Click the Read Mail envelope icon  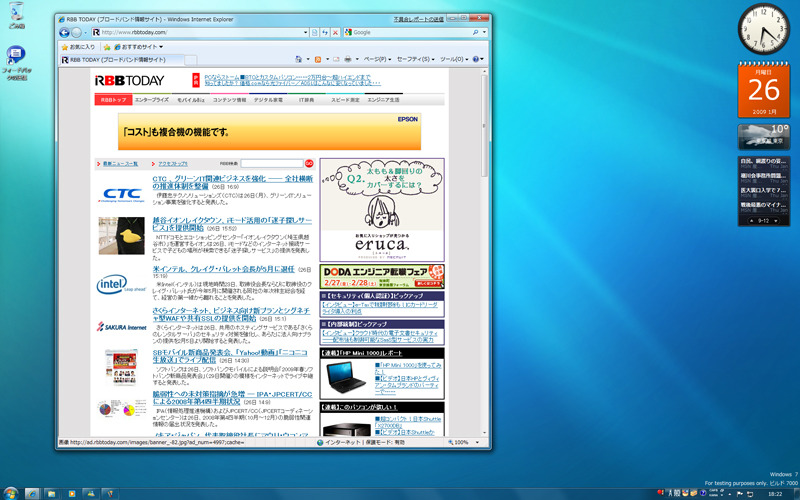(336, 59)
